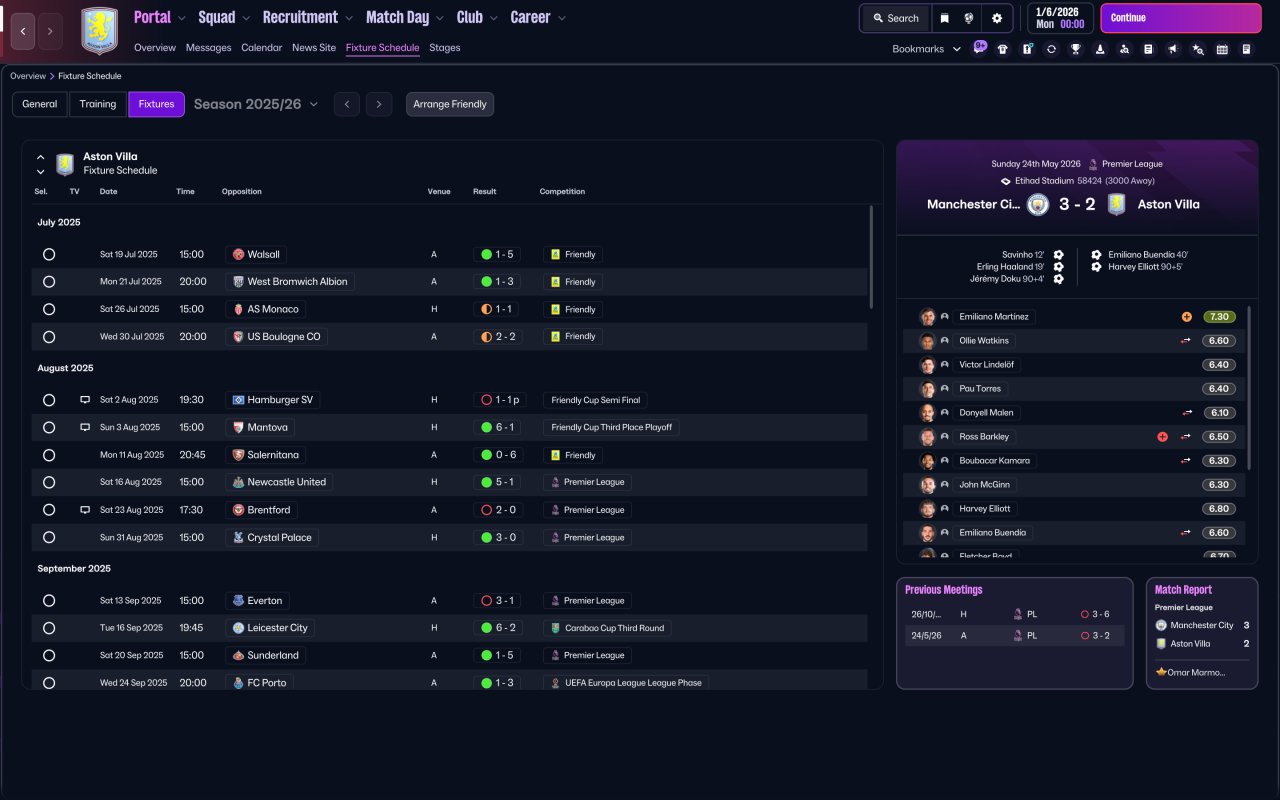Click the Continue button
The height and width of the screenshot is (800, 1280).
pos(1181,18)
